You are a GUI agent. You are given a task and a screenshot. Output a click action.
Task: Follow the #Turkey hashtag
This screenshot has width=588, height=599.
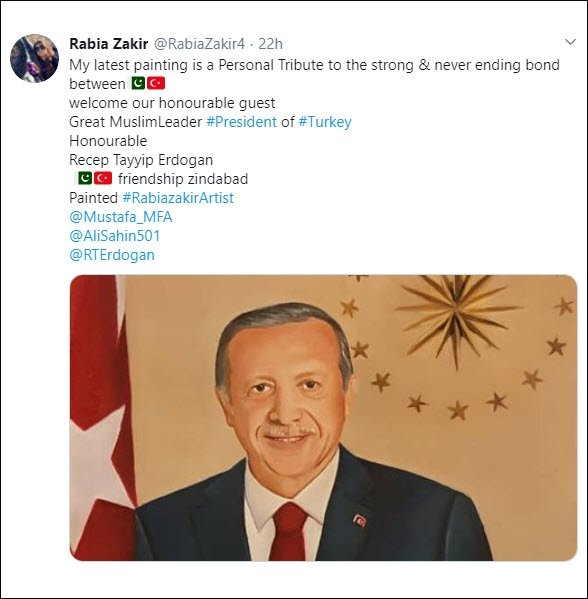point(325,122)
